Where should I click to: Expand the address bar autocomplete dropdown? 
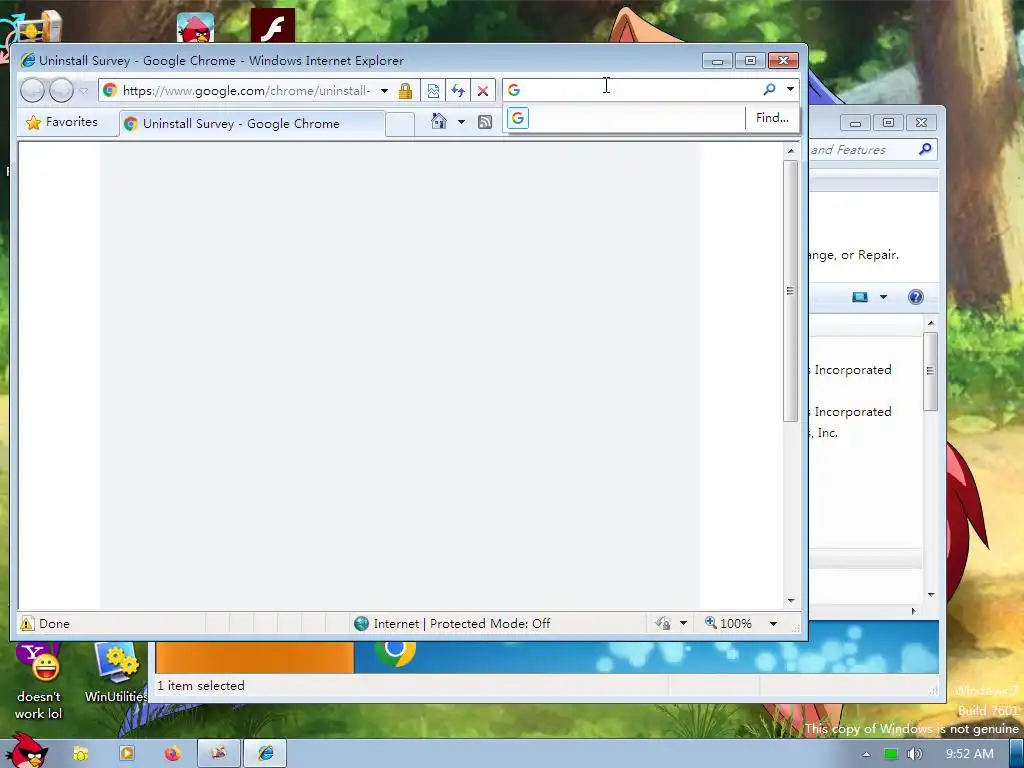tap(385, 91)
